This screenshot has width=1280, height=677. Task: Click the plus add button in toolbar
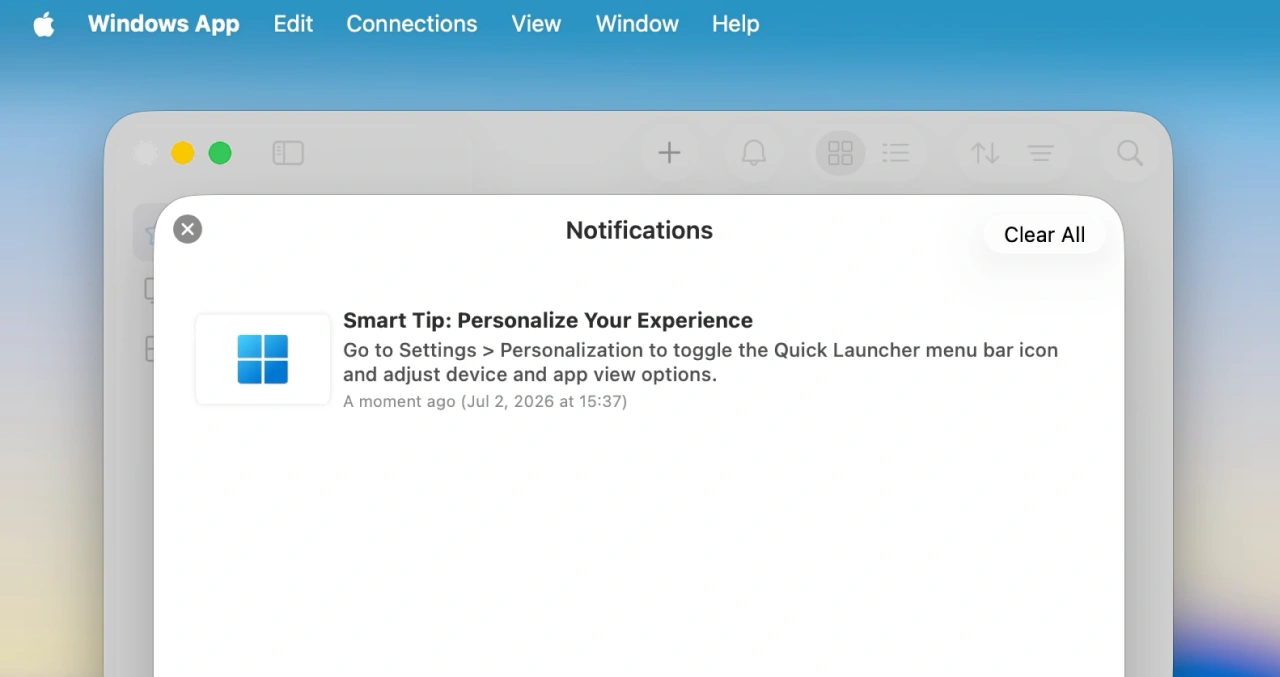coord(669,153)
